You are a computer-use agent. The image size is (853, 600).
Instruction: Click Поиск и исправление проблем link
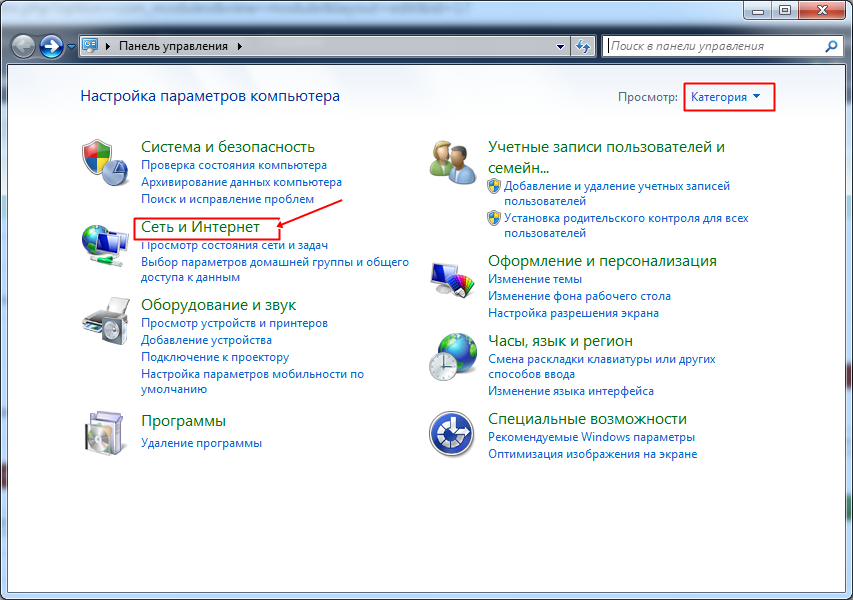coord(227,199)
